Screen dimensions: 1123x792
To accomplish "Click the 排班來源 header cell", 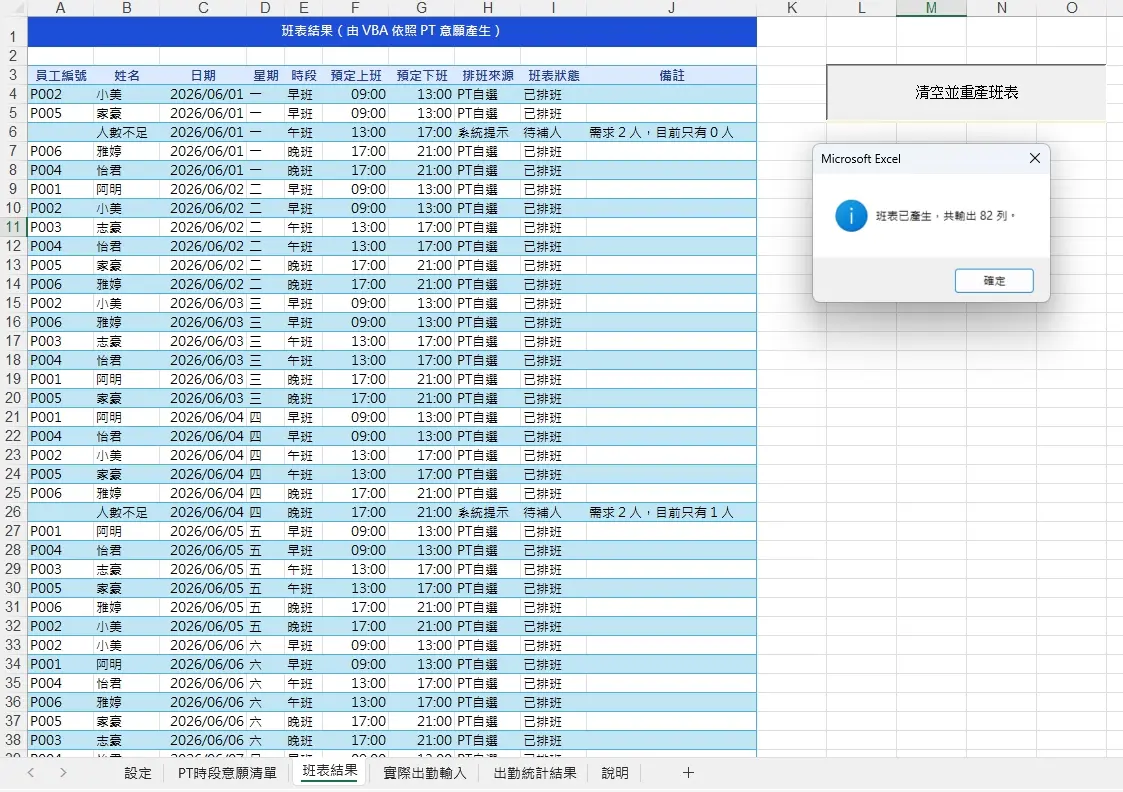I will (x=488, y=75).
